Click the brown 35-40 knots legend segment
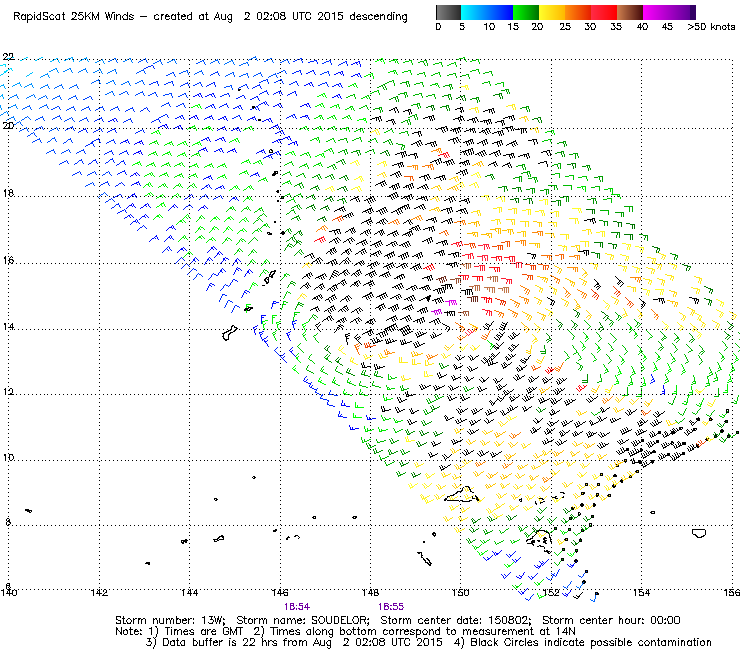Image resolution: width=740 pixels, height=650 pixels. click(x=630, y=12)
